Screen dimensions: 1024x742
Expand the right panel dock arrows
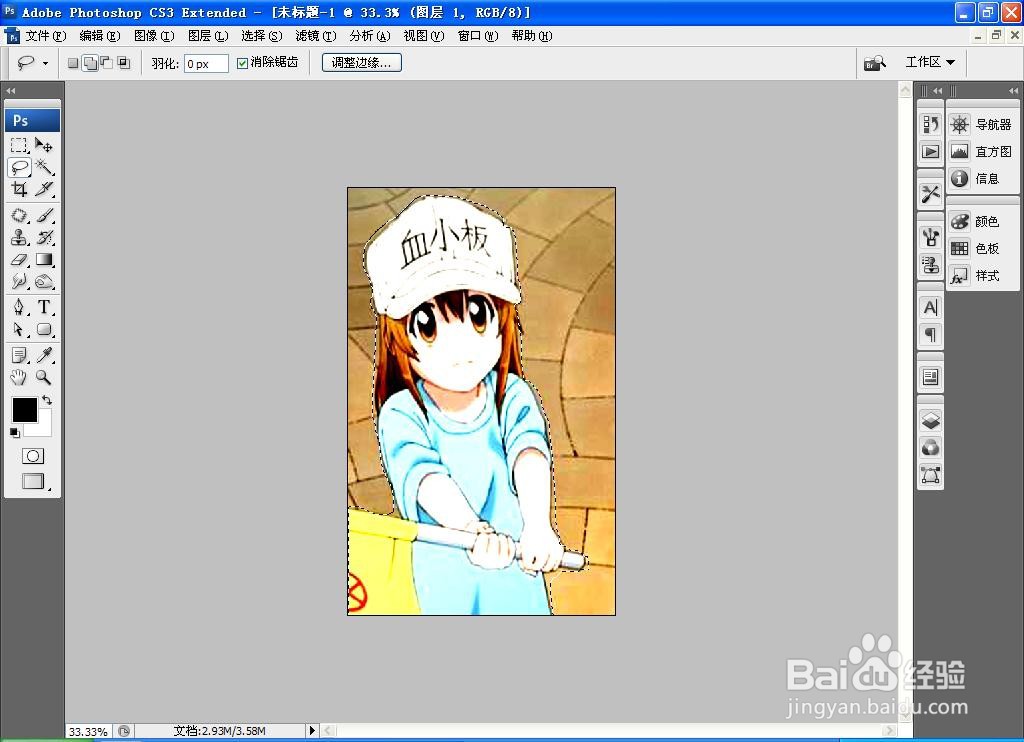pos(1014,91)
